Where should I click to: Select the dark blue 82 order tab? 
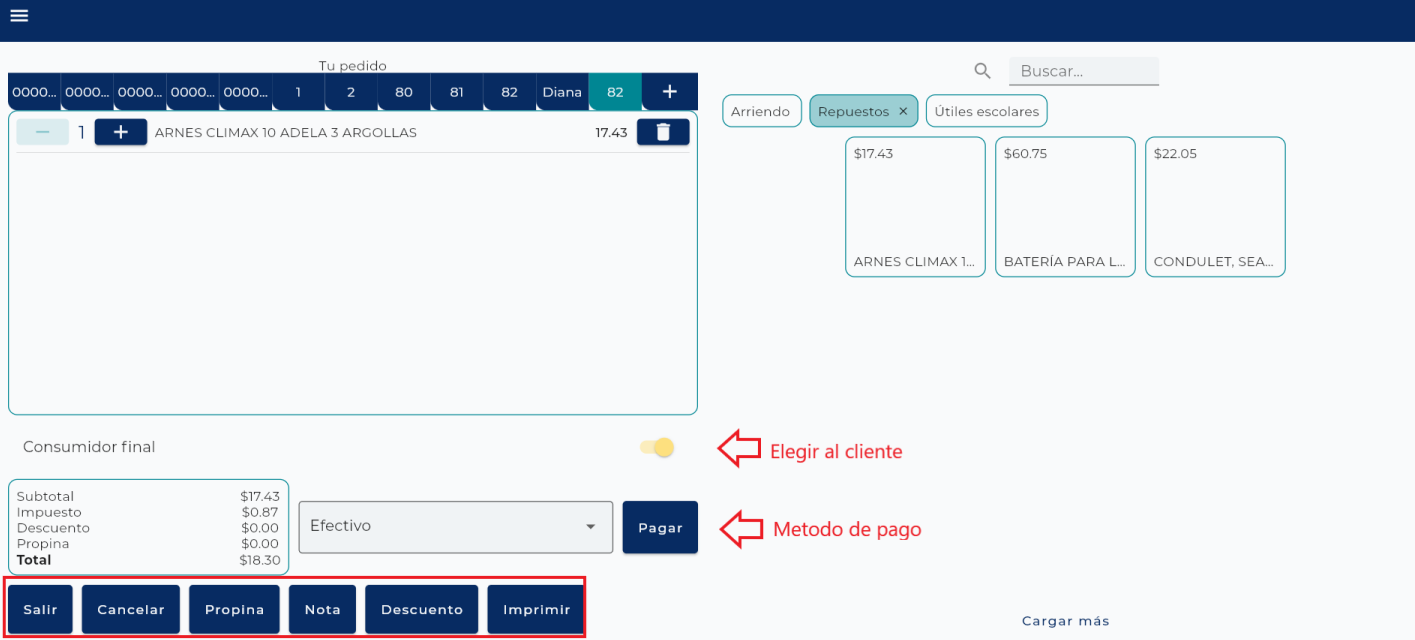(x=510, y=91)
